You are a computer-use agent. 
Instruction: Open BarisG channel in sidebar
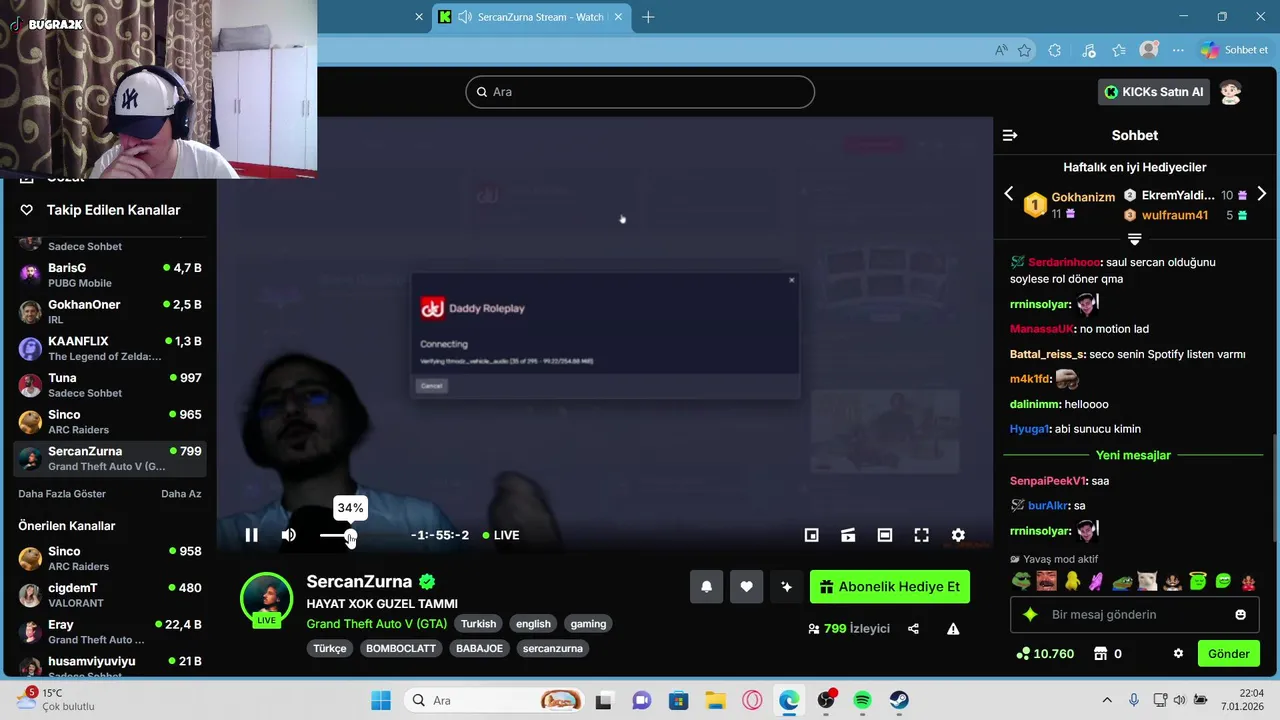click(110, 275)
